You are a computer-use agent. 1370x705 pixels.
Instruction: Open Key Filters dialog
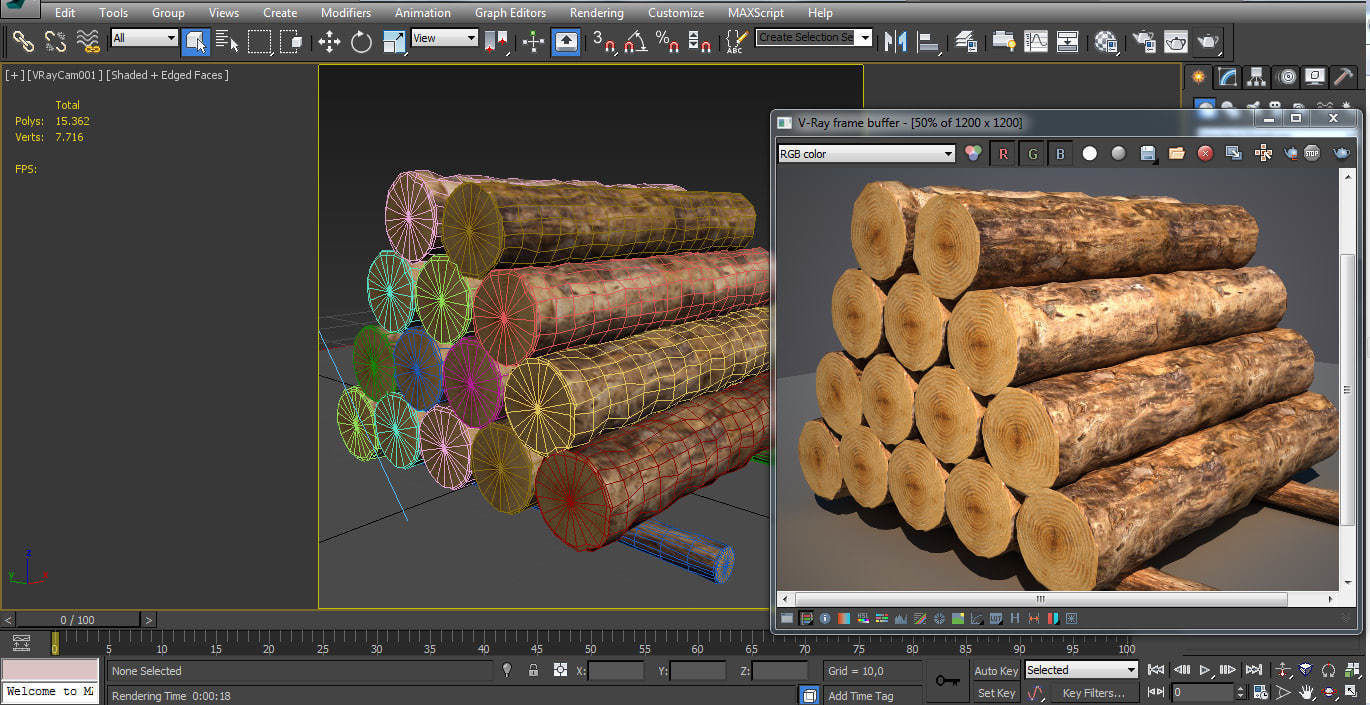(x=1093, y=693)
